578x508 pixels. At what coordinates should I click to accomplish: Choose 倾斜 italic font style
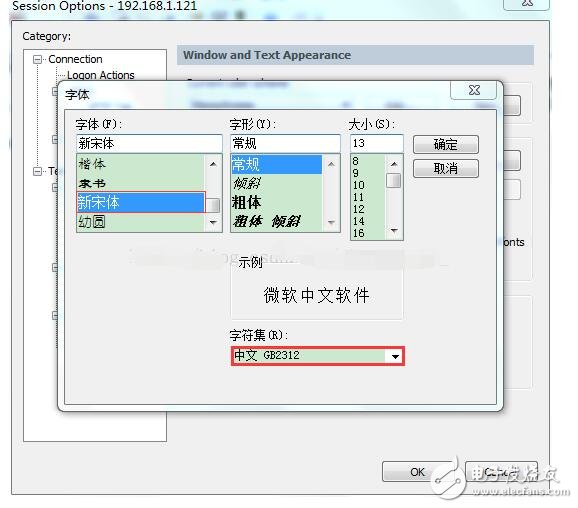click(x=276, y=183)
